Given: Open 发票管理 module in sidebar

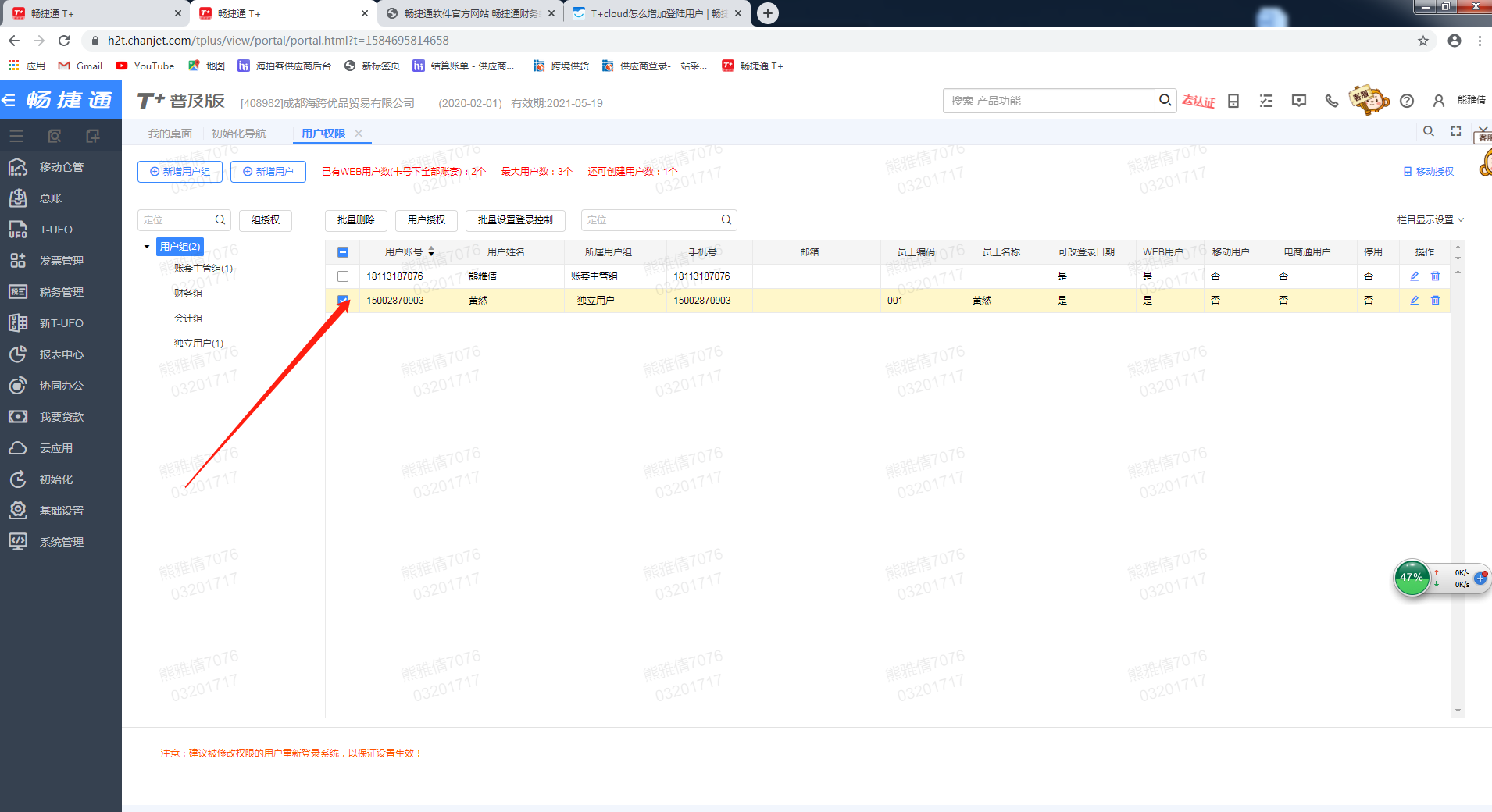Looking at the screenshot, I should click(x=61, y=261).
